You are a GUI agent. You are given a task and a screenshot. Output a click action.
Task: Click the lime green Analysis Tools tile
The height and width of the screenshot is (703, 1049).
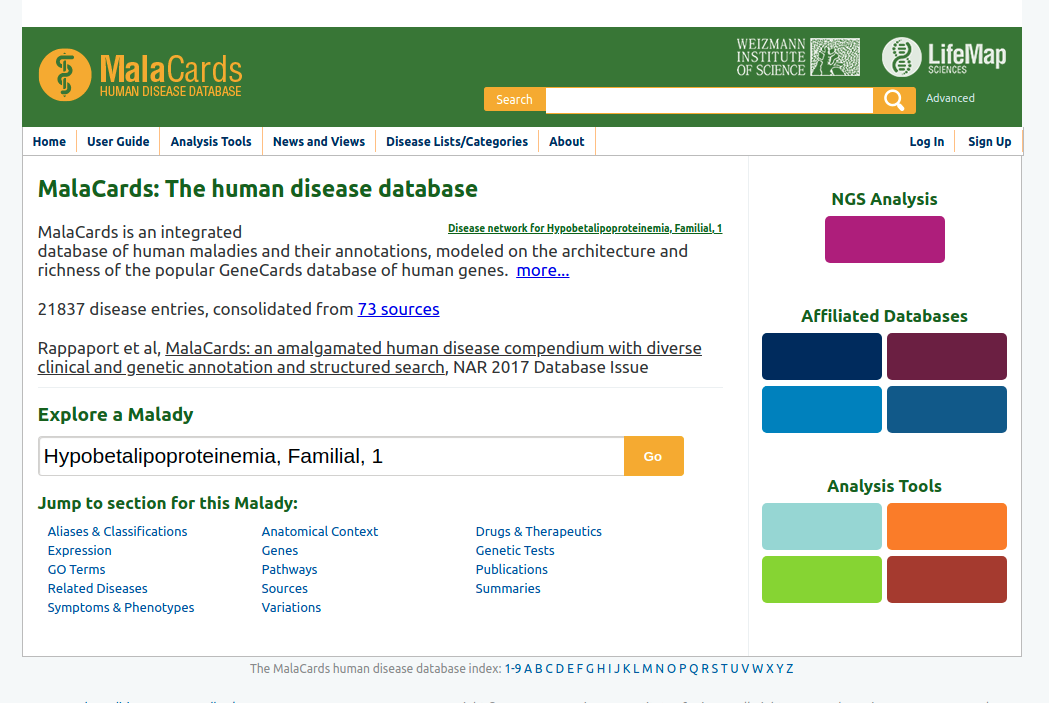click(821, 580)
